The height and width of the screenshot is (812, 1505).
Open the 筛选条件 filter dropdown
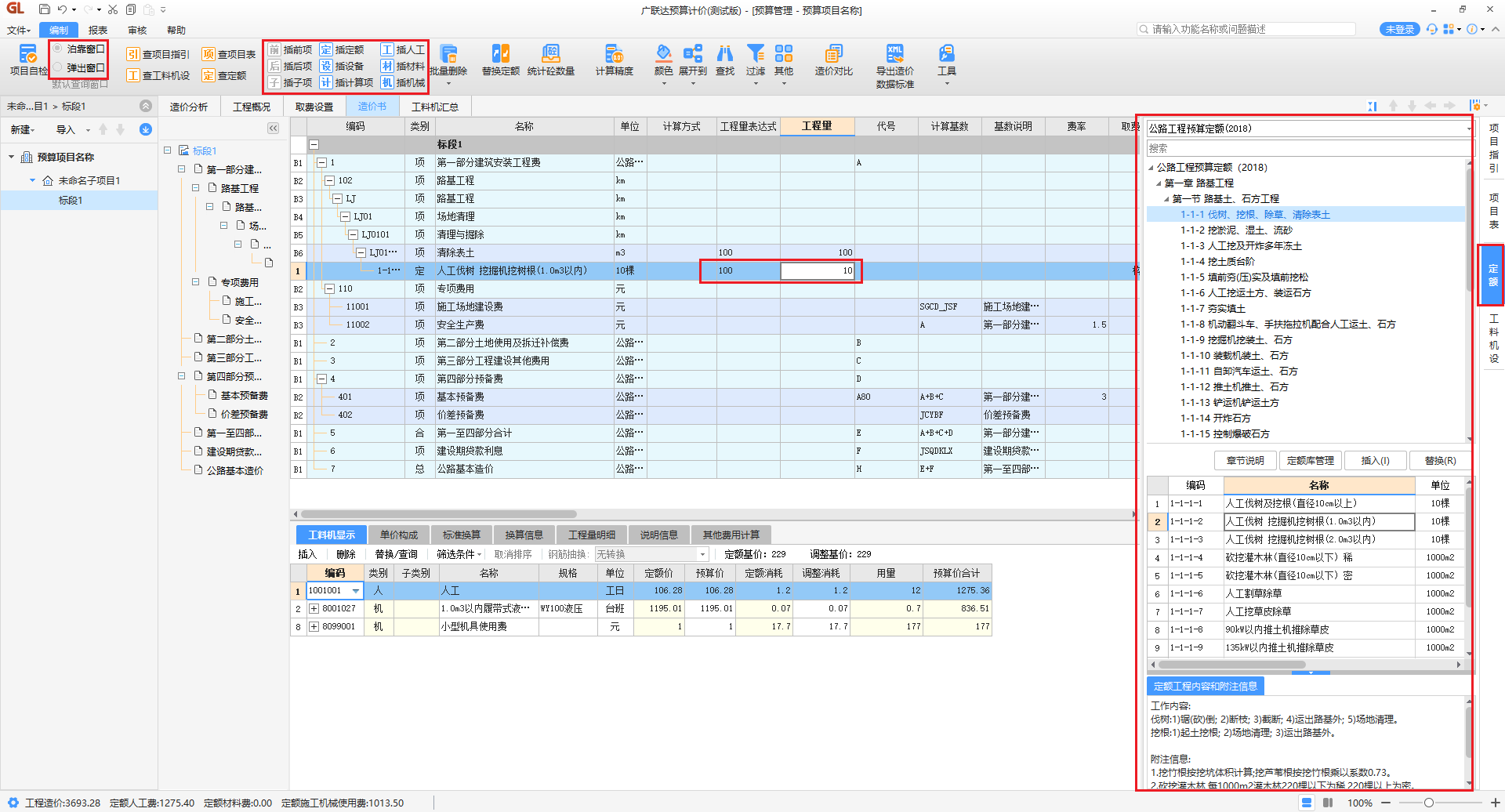pos(459,555)
